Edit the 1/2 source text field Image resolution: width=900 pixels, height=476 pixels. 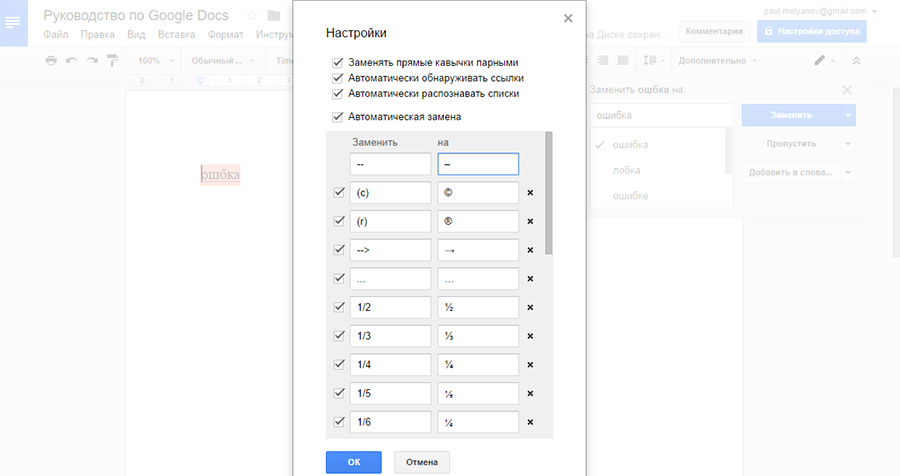tap(390, 308)
